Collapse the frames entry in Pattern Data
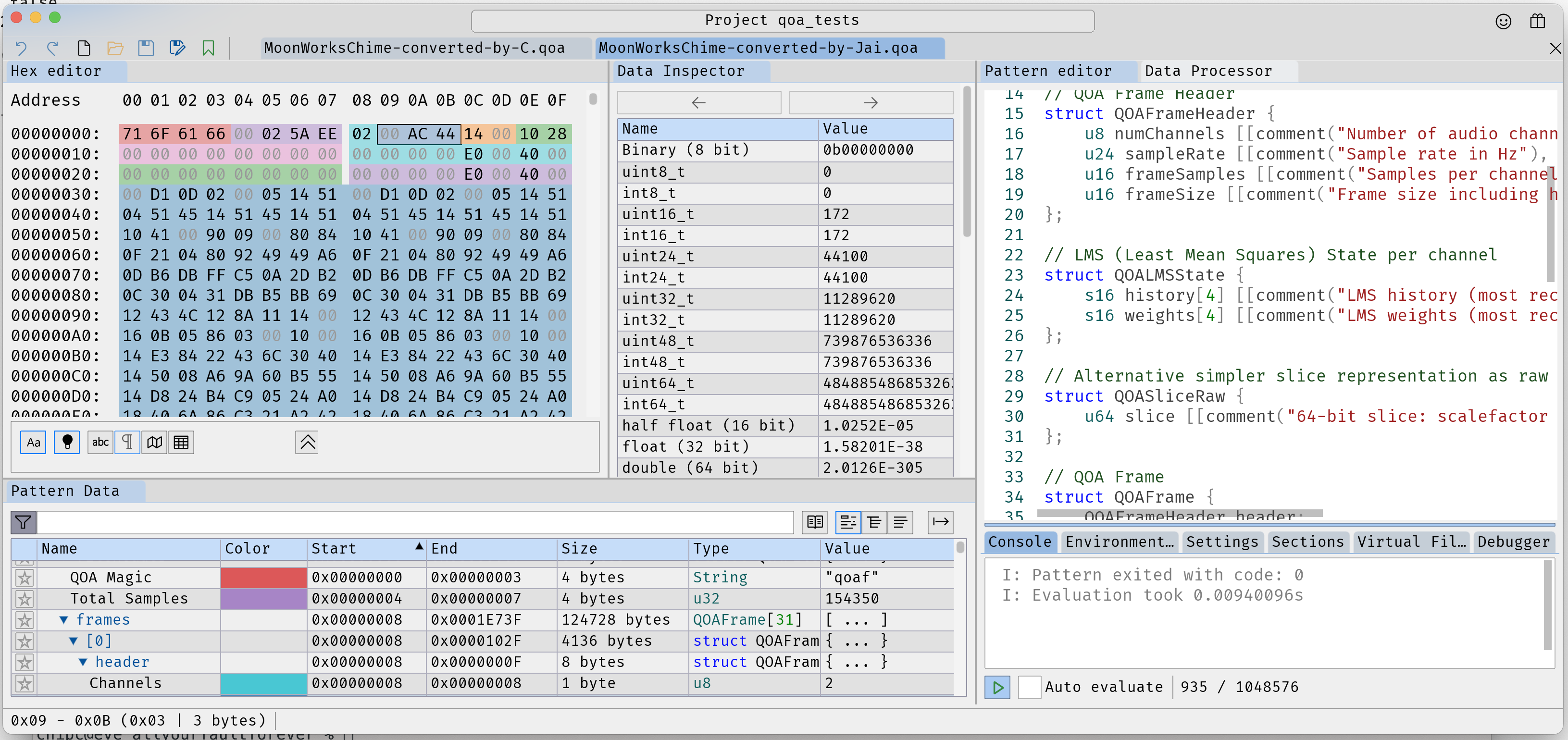 pyautogui.click(x=64, y=619)
